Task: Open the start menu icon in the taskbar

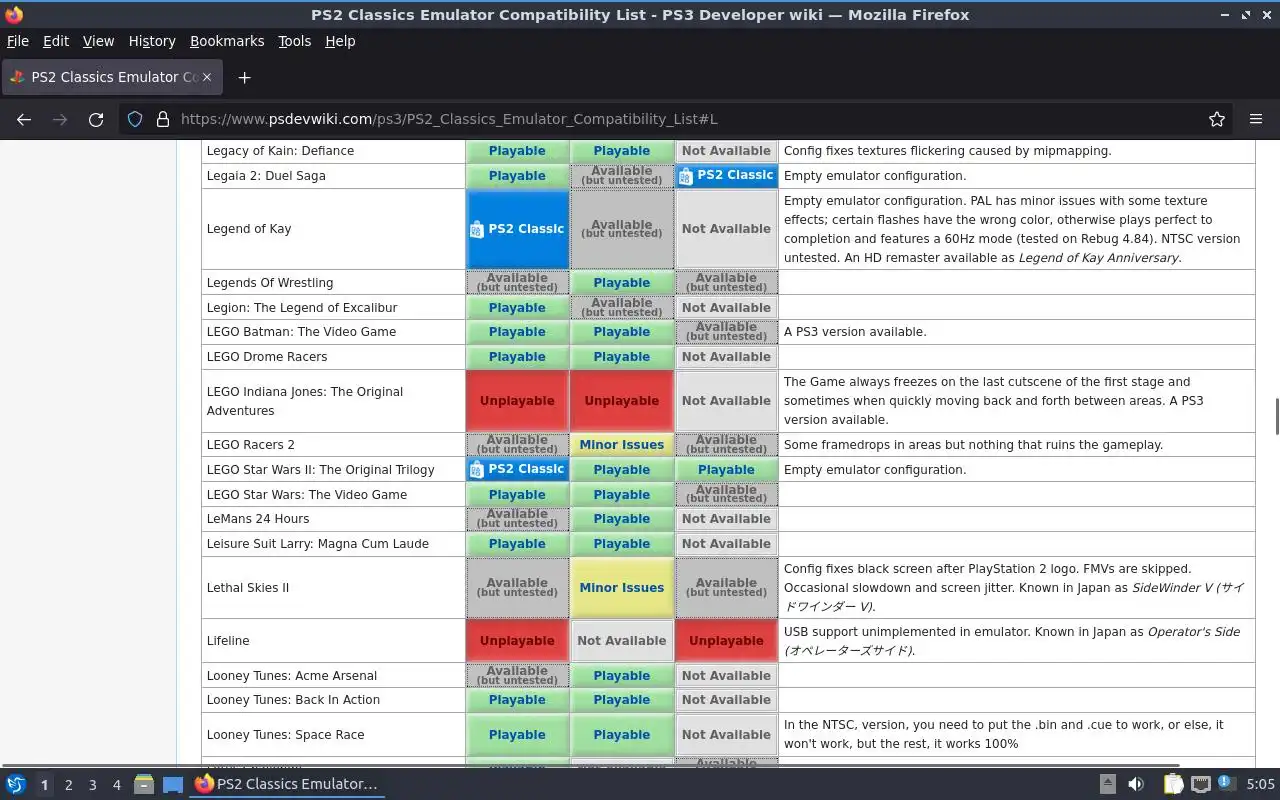Action: click(16, 784)
